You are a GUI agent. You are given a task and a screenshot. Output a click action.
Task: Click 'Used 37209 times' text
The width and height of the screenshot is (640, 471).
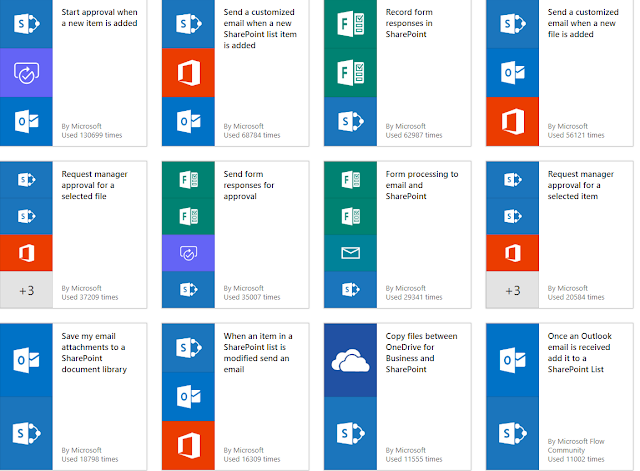tap(89, 297)
